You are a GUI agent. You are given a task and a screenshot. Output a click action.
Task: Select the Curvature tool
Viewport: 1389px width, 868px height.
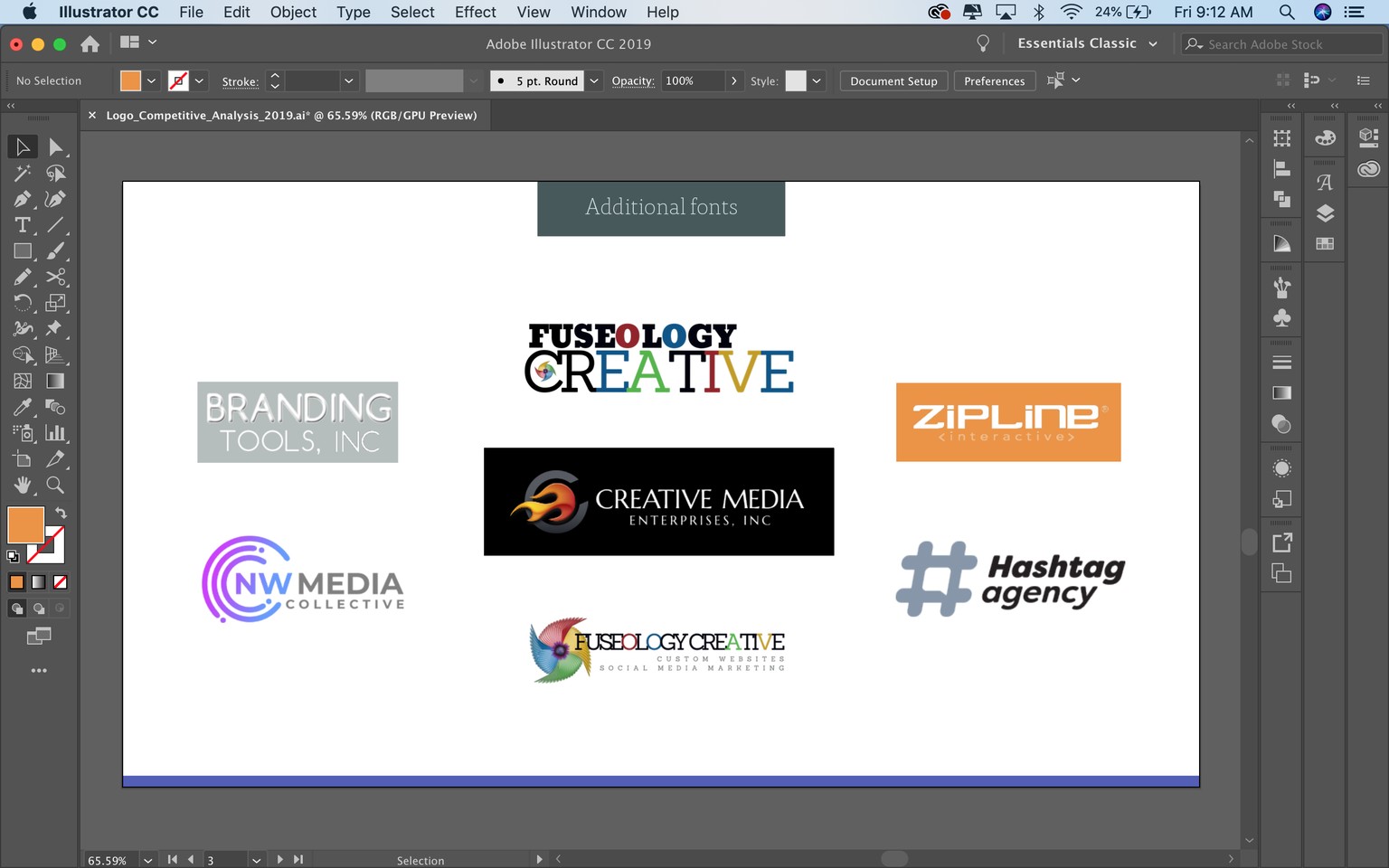[56, 199]
